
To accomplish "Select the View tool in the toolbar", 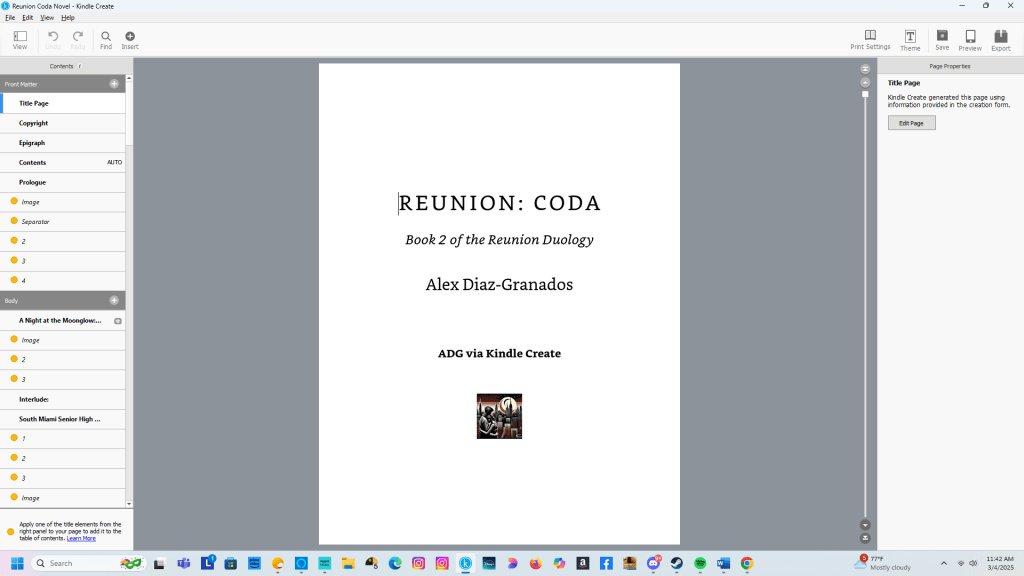I will [20, 38].
